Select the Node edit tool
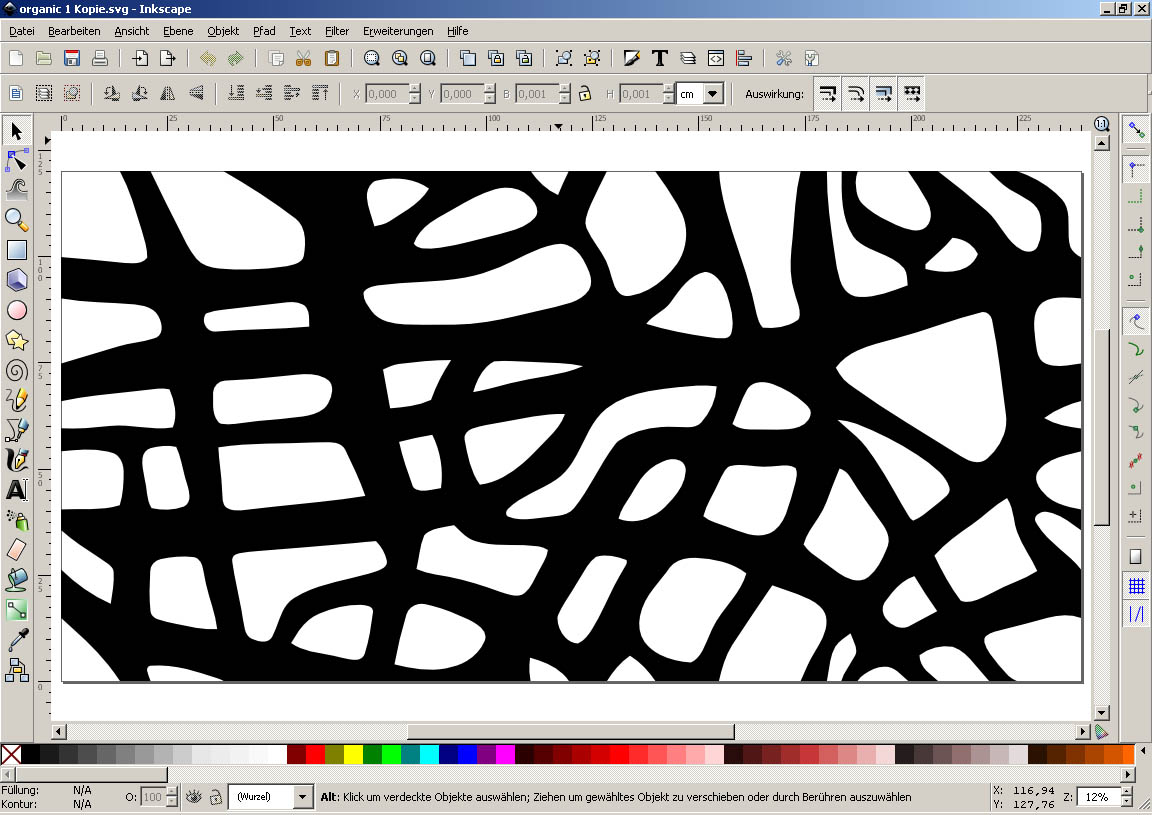Image resolution: width=1152 pixels, height=815 pixels. (x=17, y=160)
